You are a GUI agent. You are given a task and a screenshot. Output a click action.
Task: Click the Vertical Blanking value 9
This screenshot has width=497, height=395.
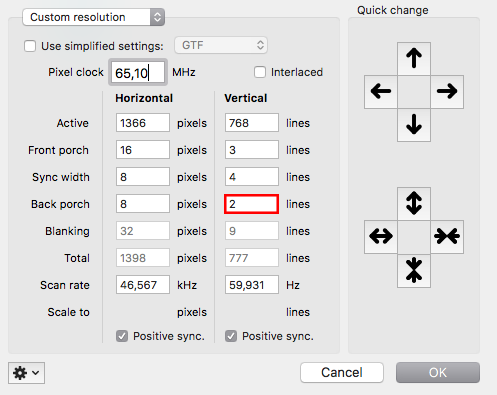click(x=252, y=231)
